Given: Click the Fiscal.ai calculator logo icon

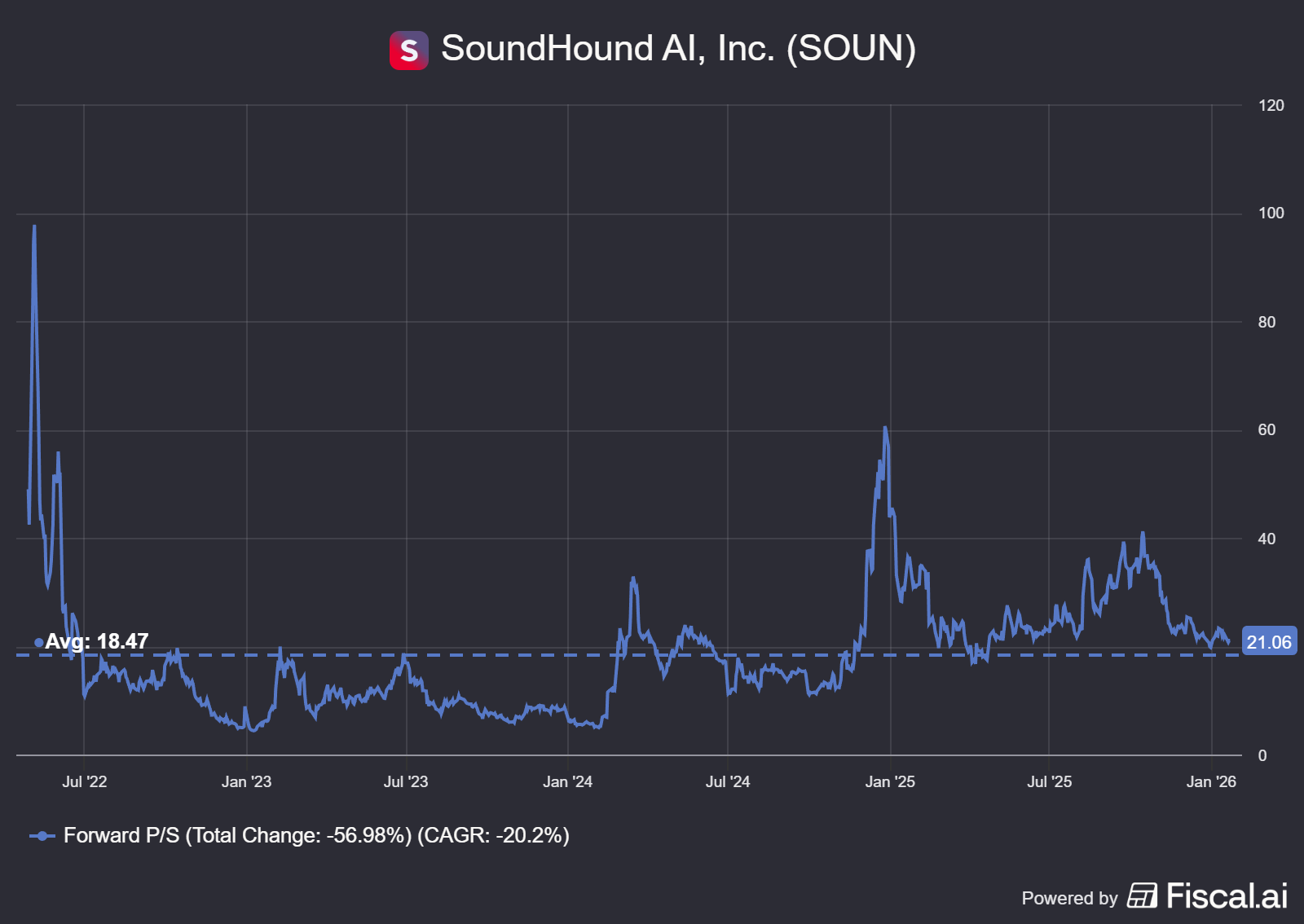Looking at the screenshot, I should click(1142, 895).
